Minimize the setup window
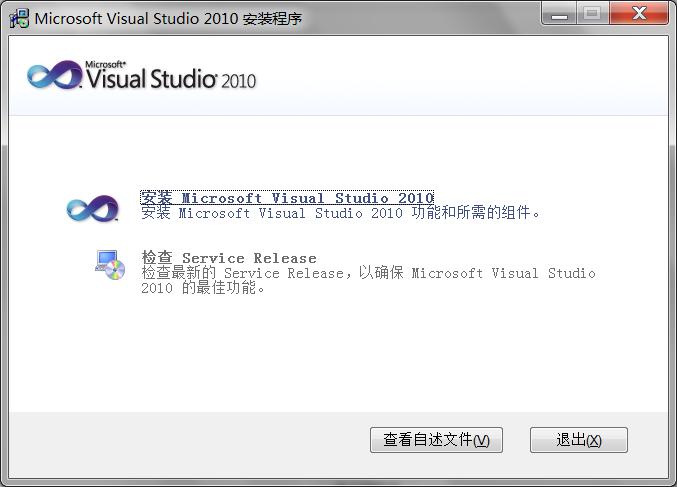The width and height of the screenshot is (677, 487). (559, 14)
